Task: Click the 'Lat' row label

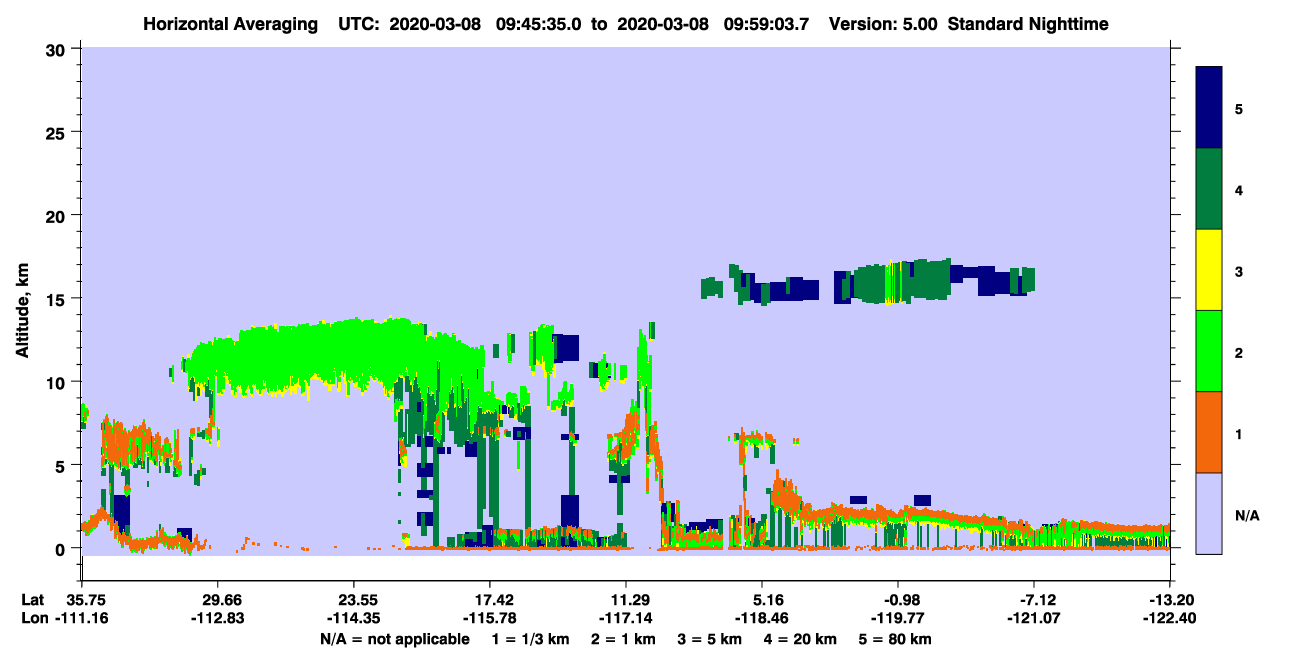Action: pyautogui.click(x=34, y=600)
